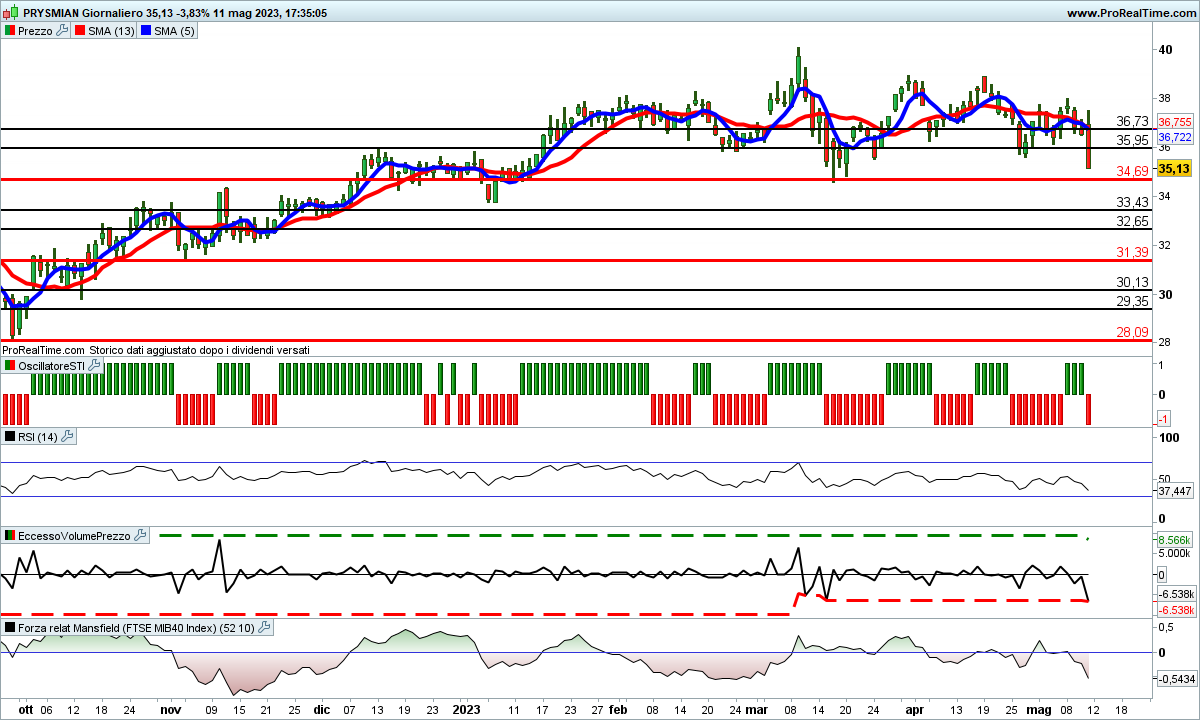Click the blue 36,722 SMA value tag

(1173, 137)
